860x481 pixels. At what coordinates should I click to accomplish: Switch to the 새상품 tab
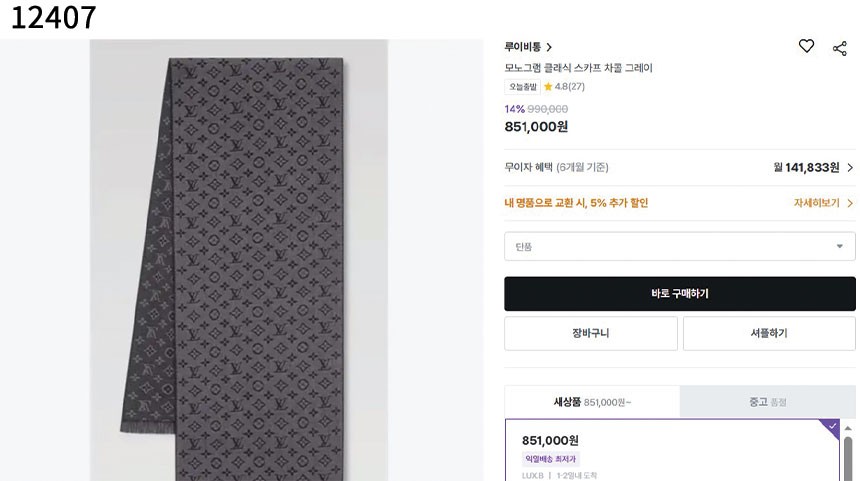coord(592,402)
